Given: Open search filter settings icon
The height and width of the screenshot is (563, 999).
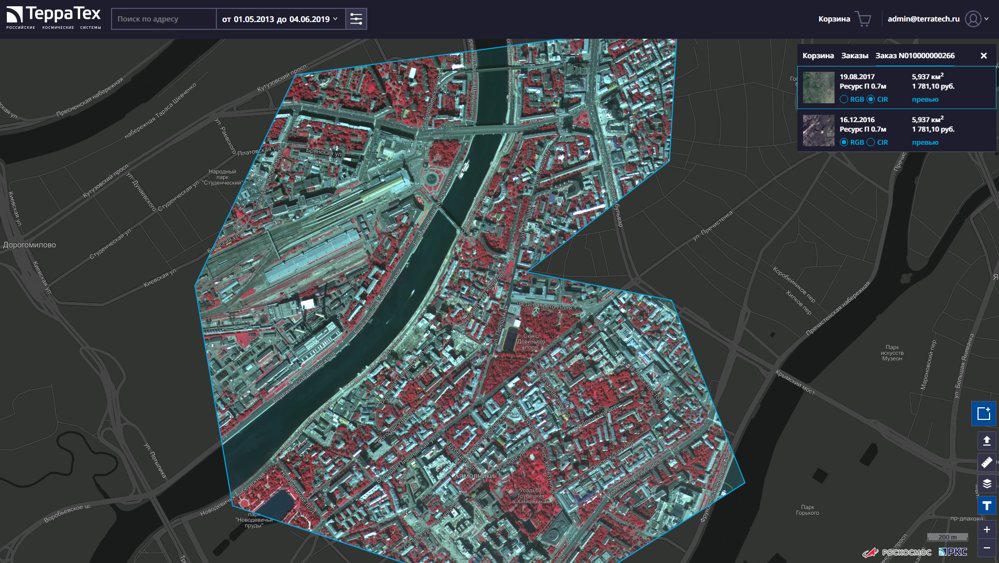Looking at the screenshot, I should [x=356, y=19].
